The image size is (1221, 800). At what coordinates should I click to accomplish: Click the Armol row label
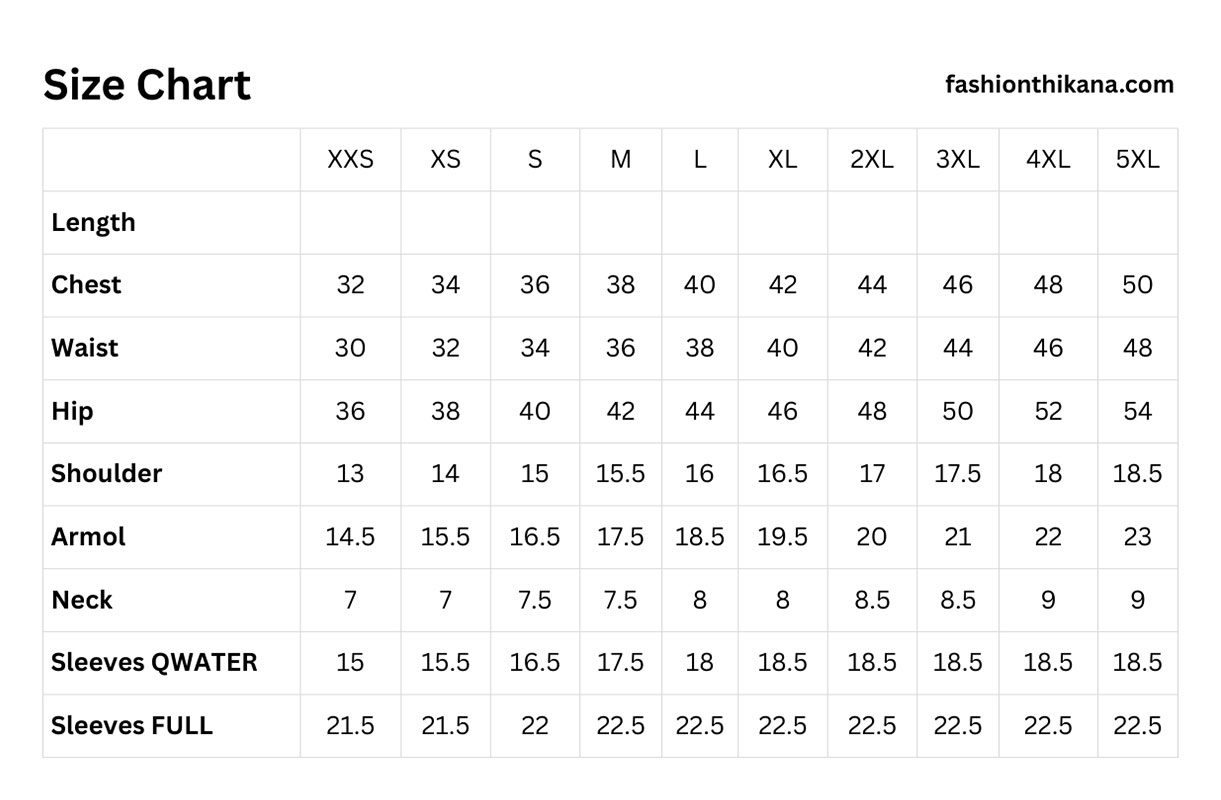click(88, 537)
